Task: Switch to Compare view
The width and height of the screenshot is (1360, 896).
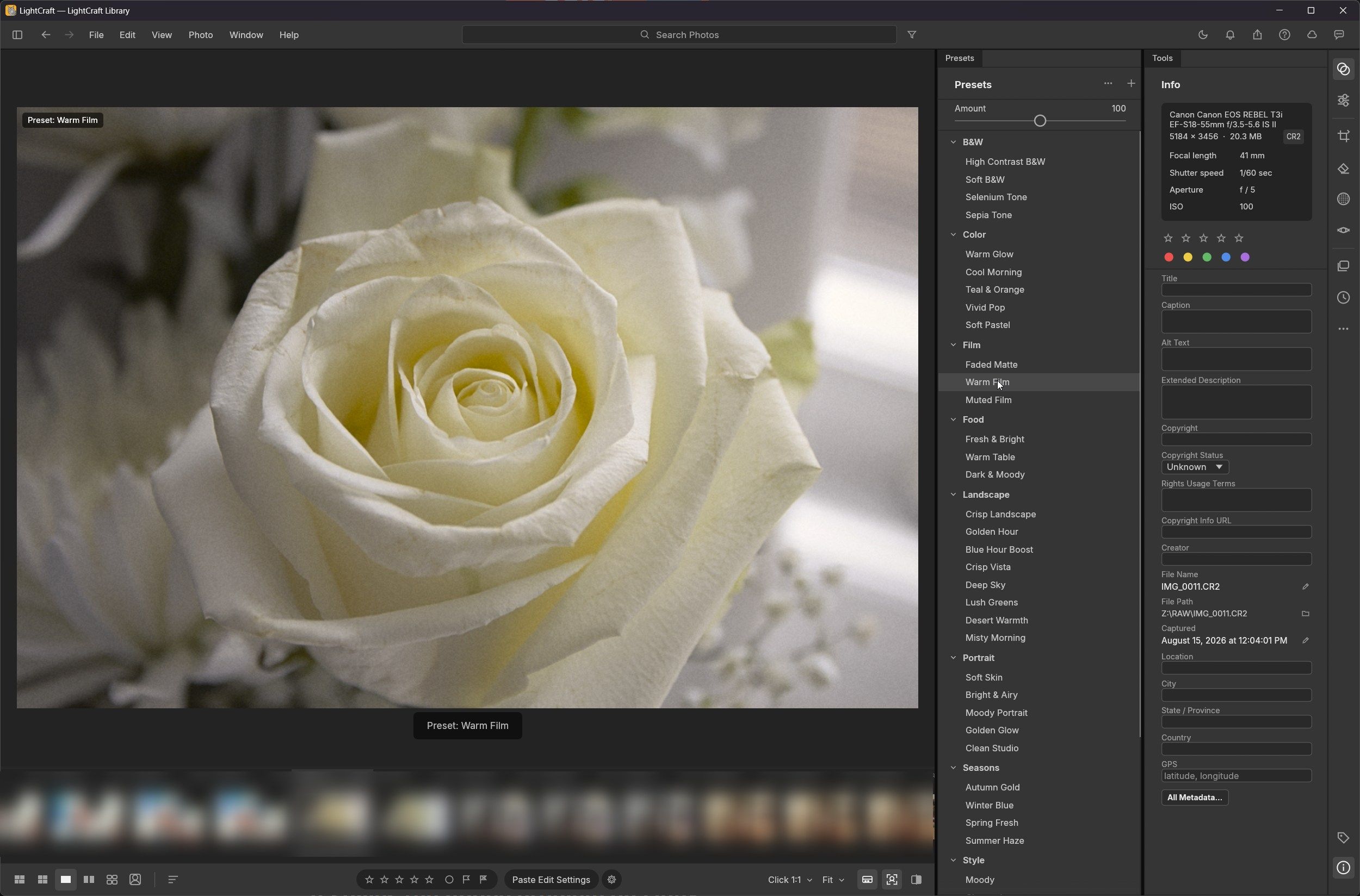Action: coord(89,880)
